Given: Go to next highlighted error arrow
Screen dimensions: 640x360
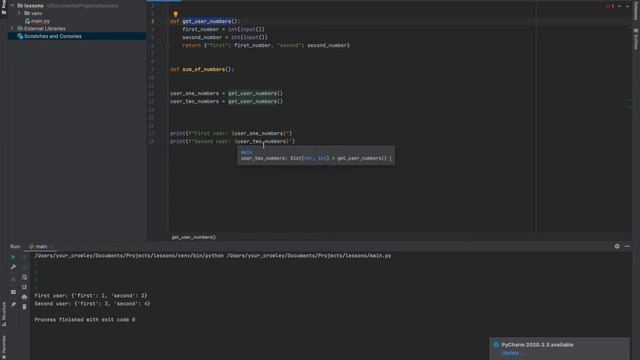Looking at the screenshot, I should (627, 6).
